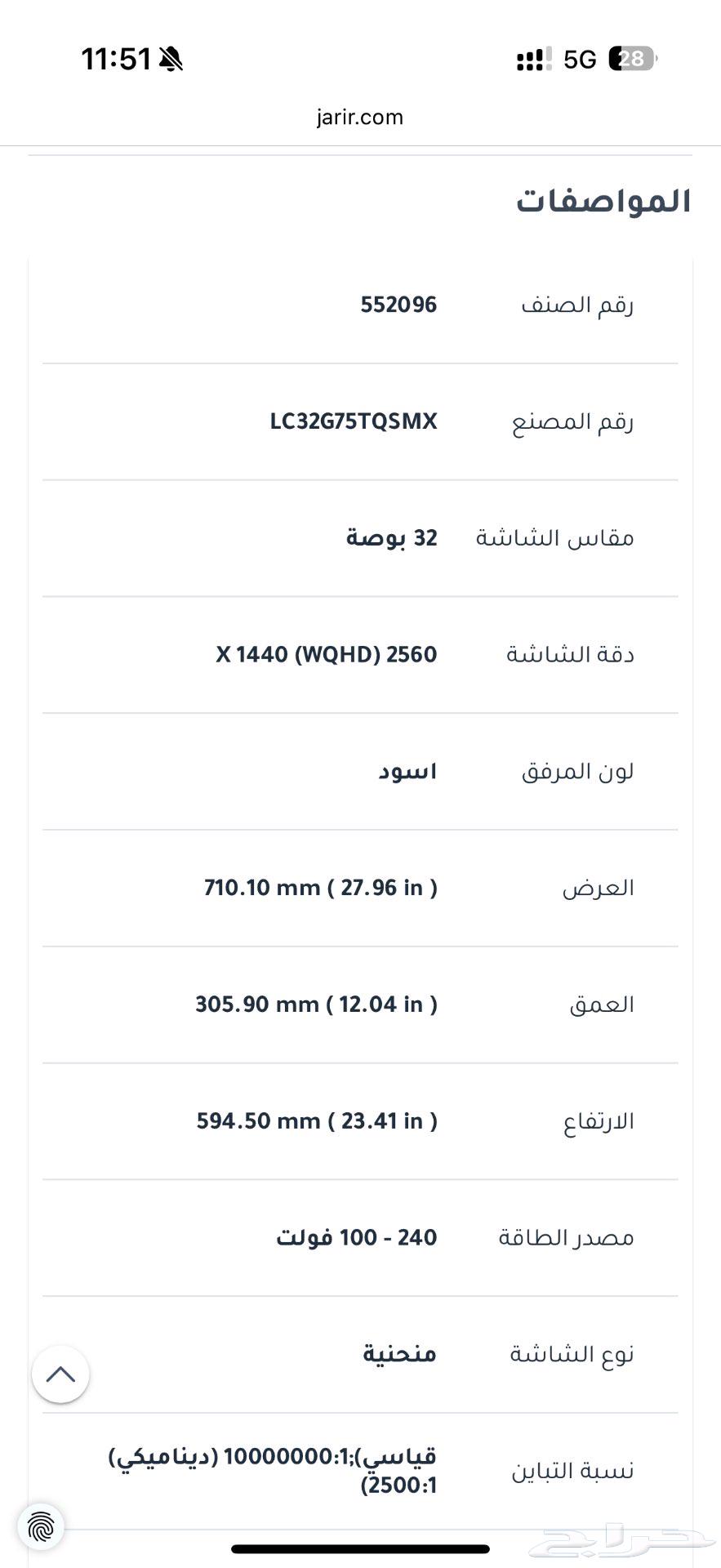
Task: Tap the home indicator bar at bottom
Action: (x=360, y=1549)
